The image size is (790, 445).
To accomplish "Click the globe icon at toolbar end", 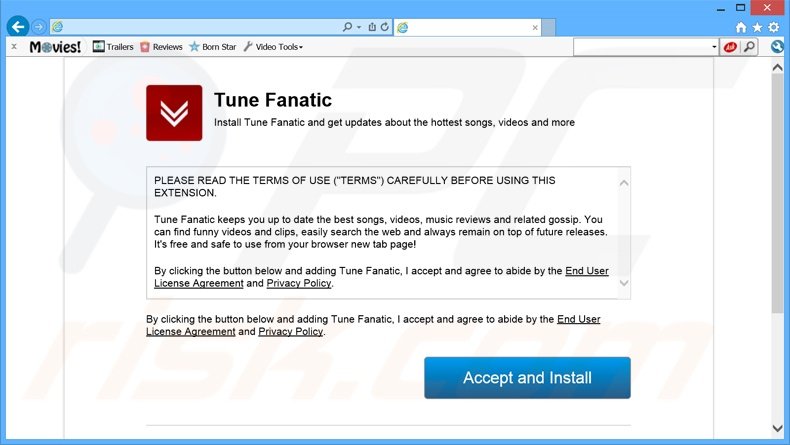I will click(x=777, y=47).
